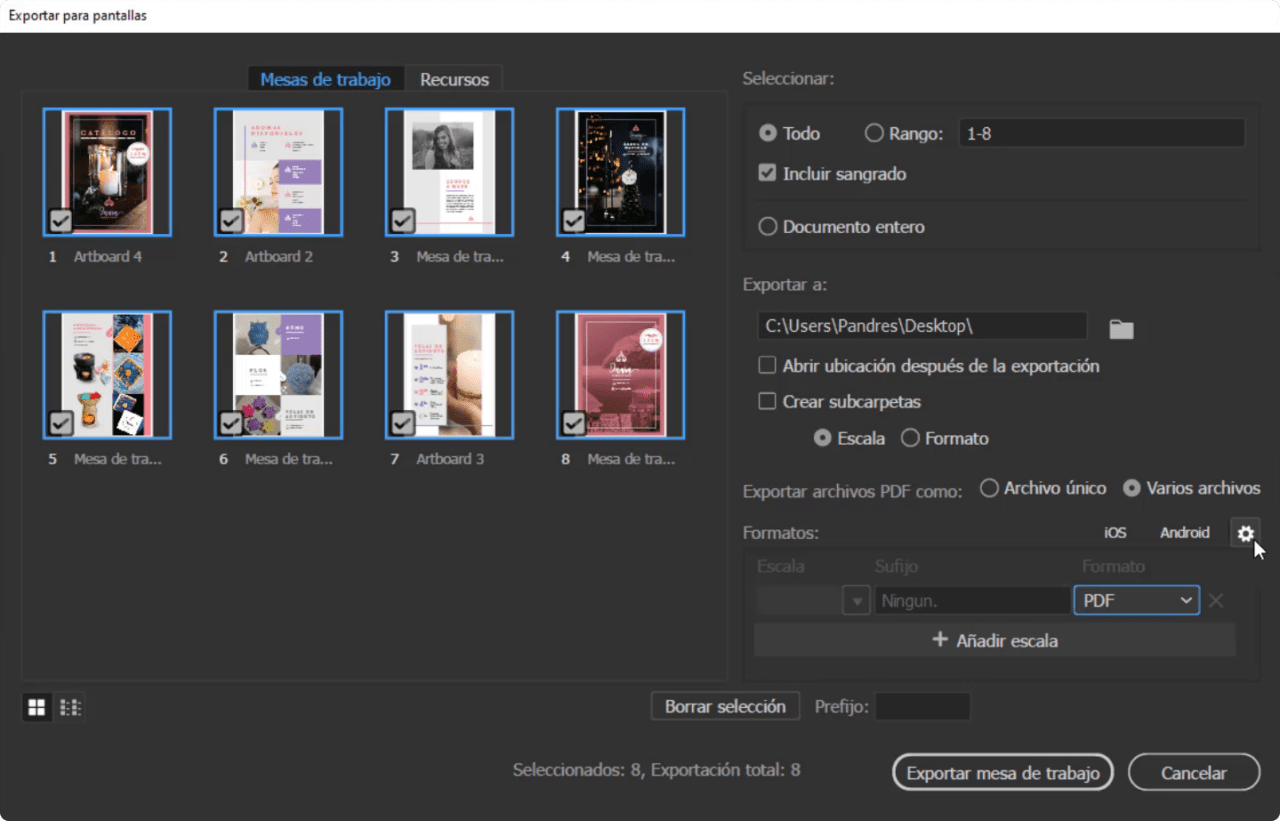Click the Añadir escala button
Screen dimensions: 1280x821
(x=995, y=640)
